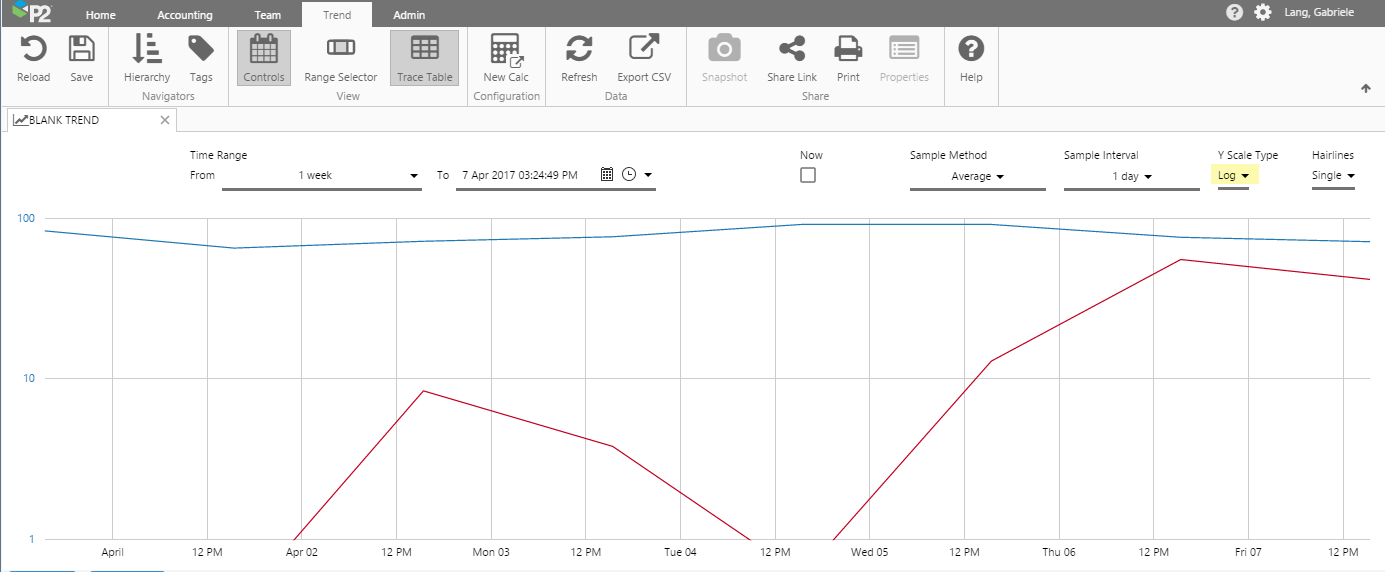Image resolution: width=1385 pixels, height=572 pixels.
Task: Open the Hierarchy navigator
Action: point(147,58)
